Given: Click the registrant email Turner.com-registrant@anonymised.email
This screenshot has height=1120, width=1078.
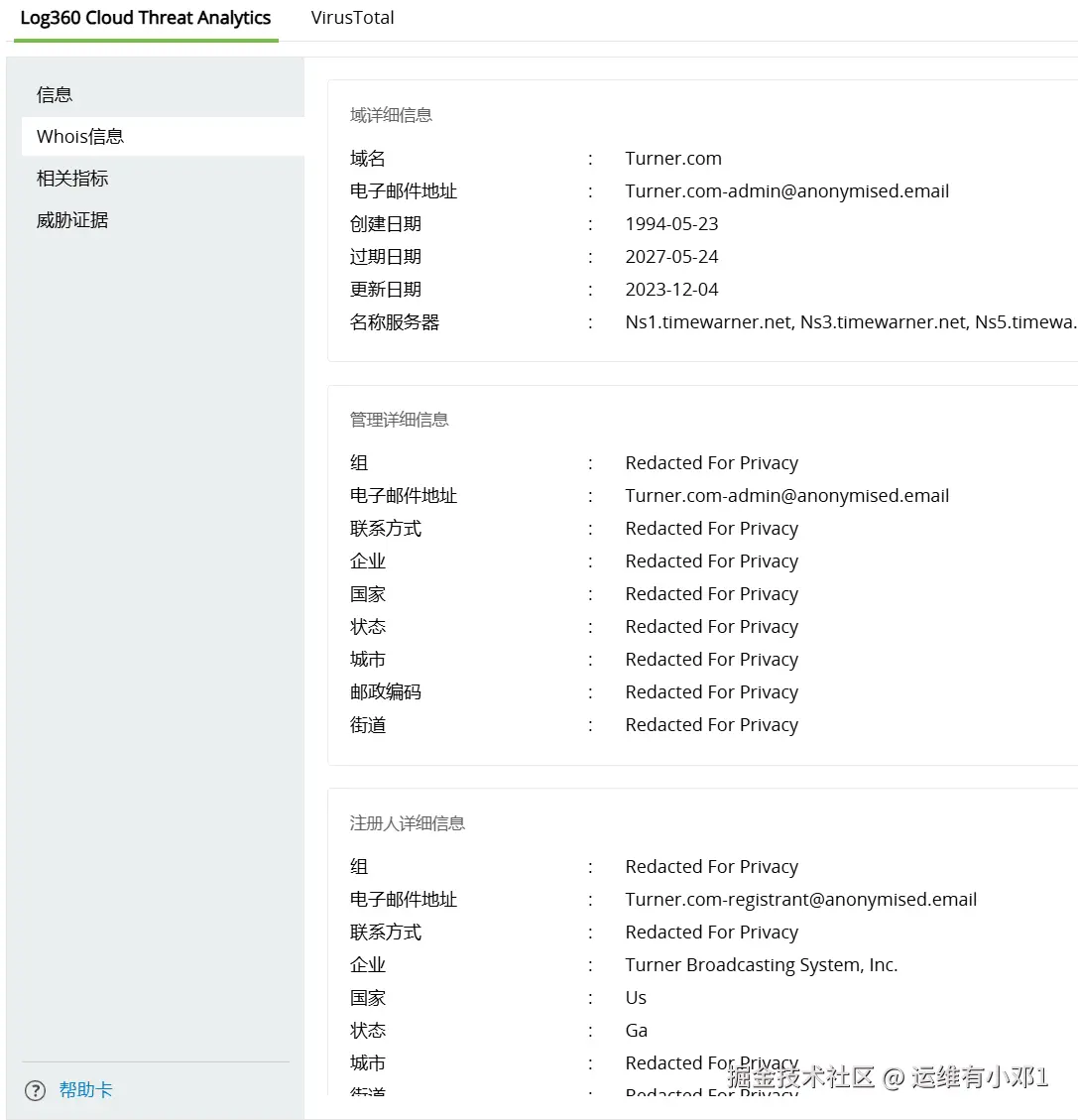Looking at the screenshot, I should coord(801,900).
